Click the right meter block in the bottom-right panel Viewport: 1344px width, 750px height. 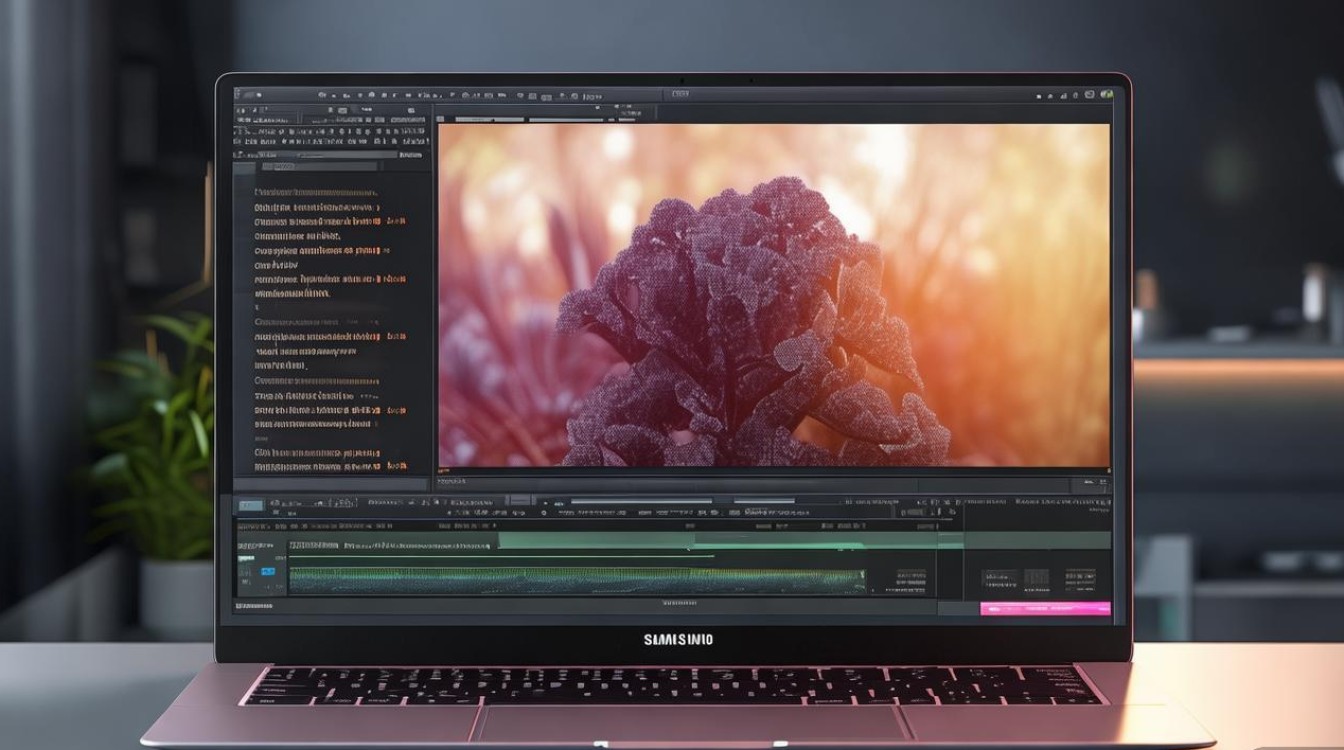tap(1080, 578)
